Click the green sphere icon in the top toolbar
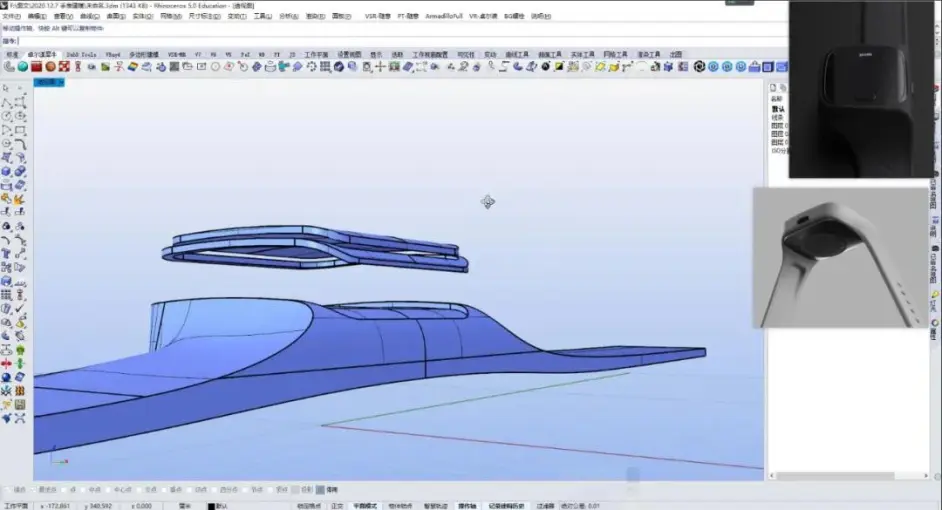This screenshot has height=510, width=942. 23,67
